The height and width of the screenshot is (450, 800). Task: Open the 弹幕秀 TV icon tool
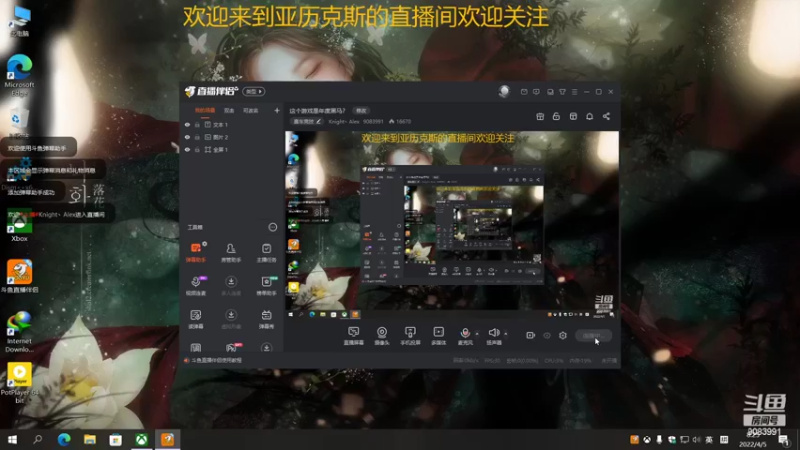(x=266, y=319)
